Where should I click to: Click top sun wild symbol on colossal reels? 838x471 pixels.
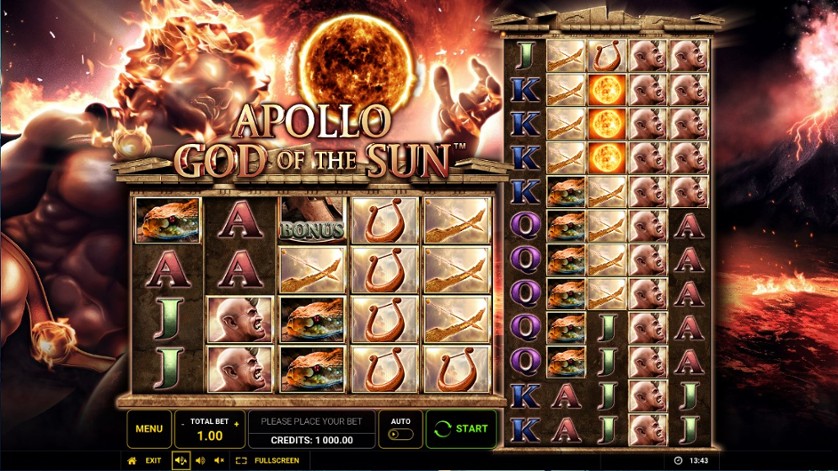[607, 89]
